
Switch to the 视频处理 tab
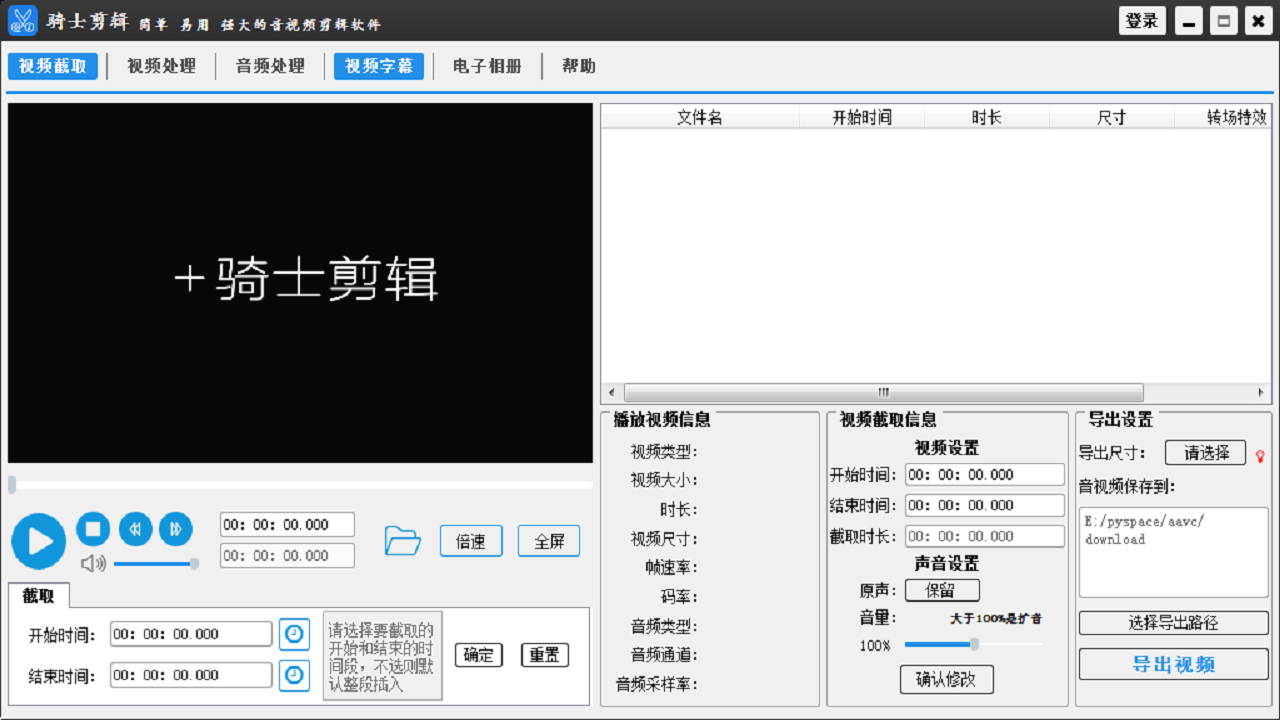160,67
